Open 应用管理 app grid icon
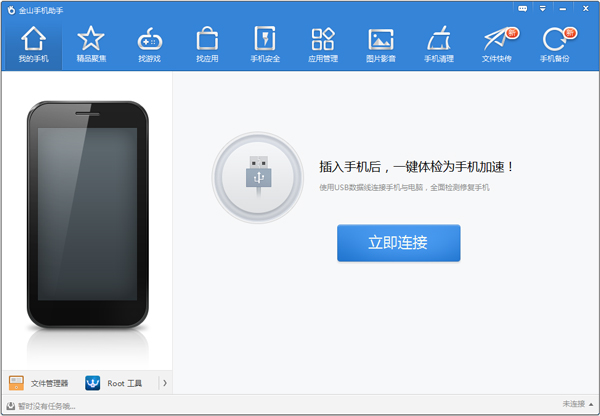This screenshot has height=416, width=600. point(323,44)
